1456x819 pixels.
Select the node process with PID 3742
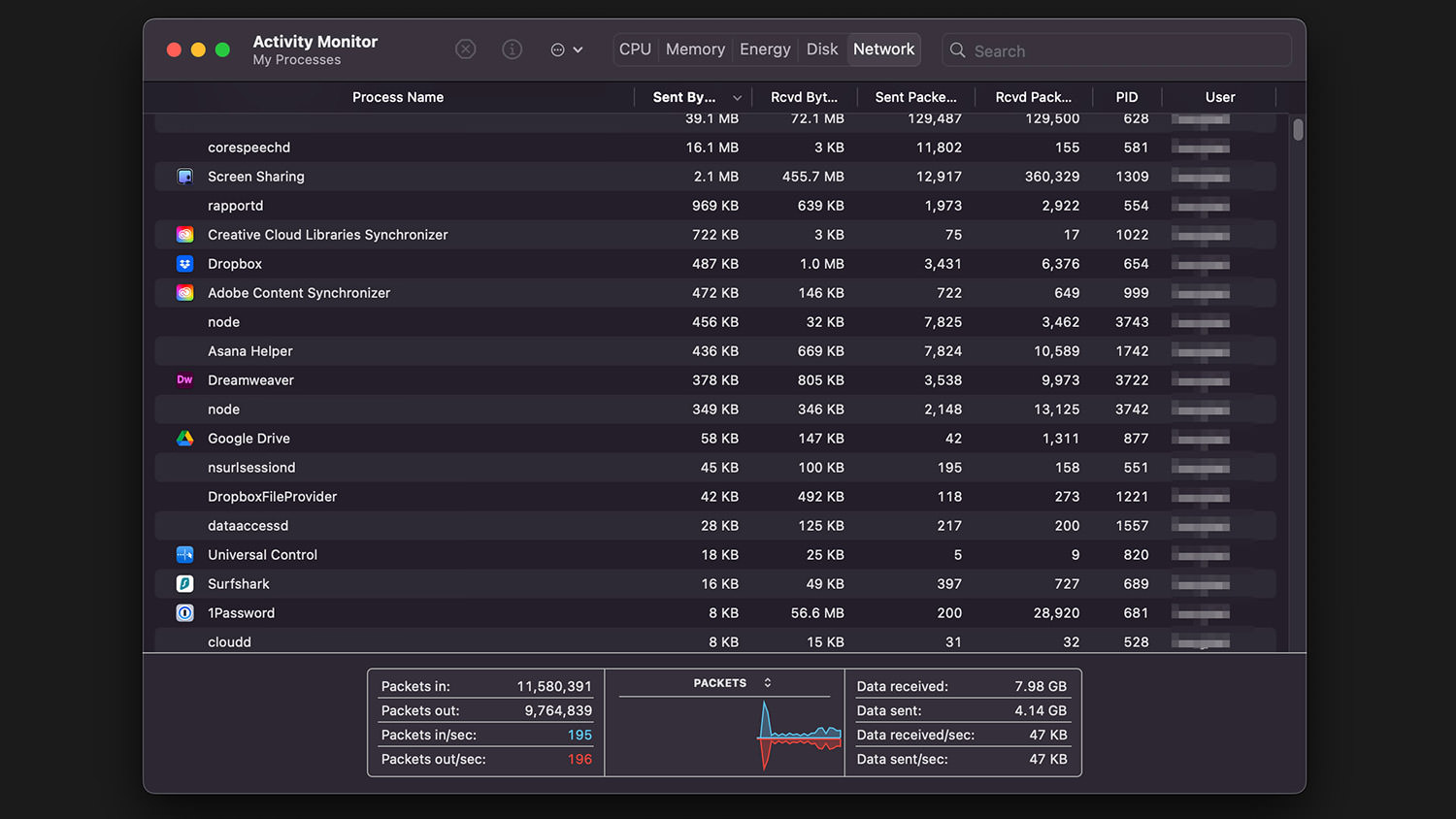[x=715, y=409]
